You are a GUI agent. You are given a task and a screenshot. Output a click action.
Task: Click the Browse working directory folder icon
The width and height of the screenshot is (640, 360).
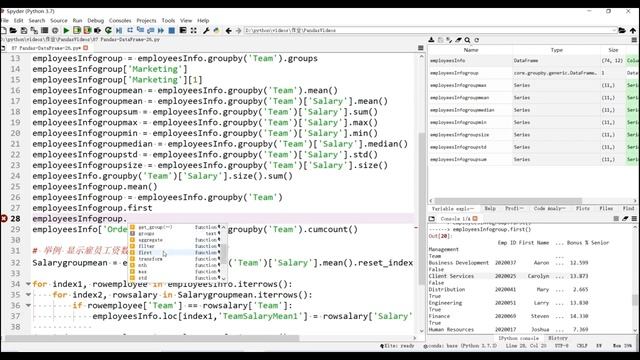[x=622, y=30]
